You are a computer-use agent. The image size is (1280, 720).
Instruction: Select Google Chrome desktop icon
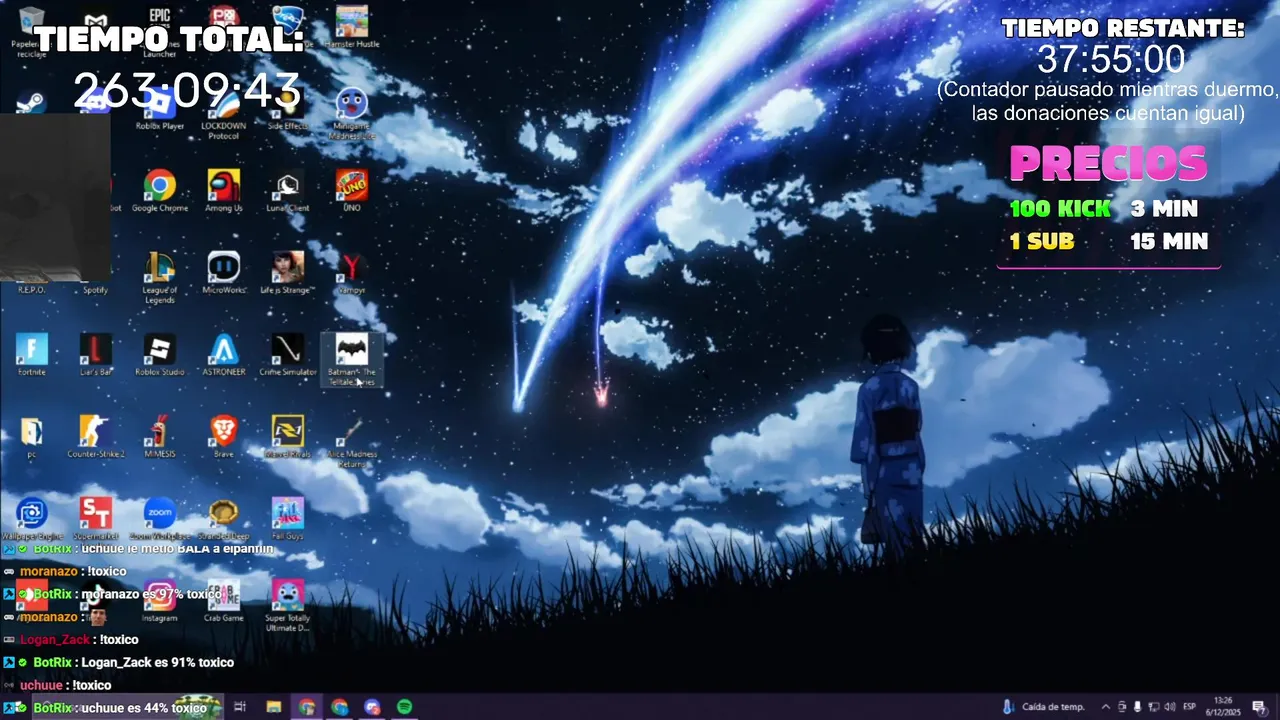coord(159,190)
